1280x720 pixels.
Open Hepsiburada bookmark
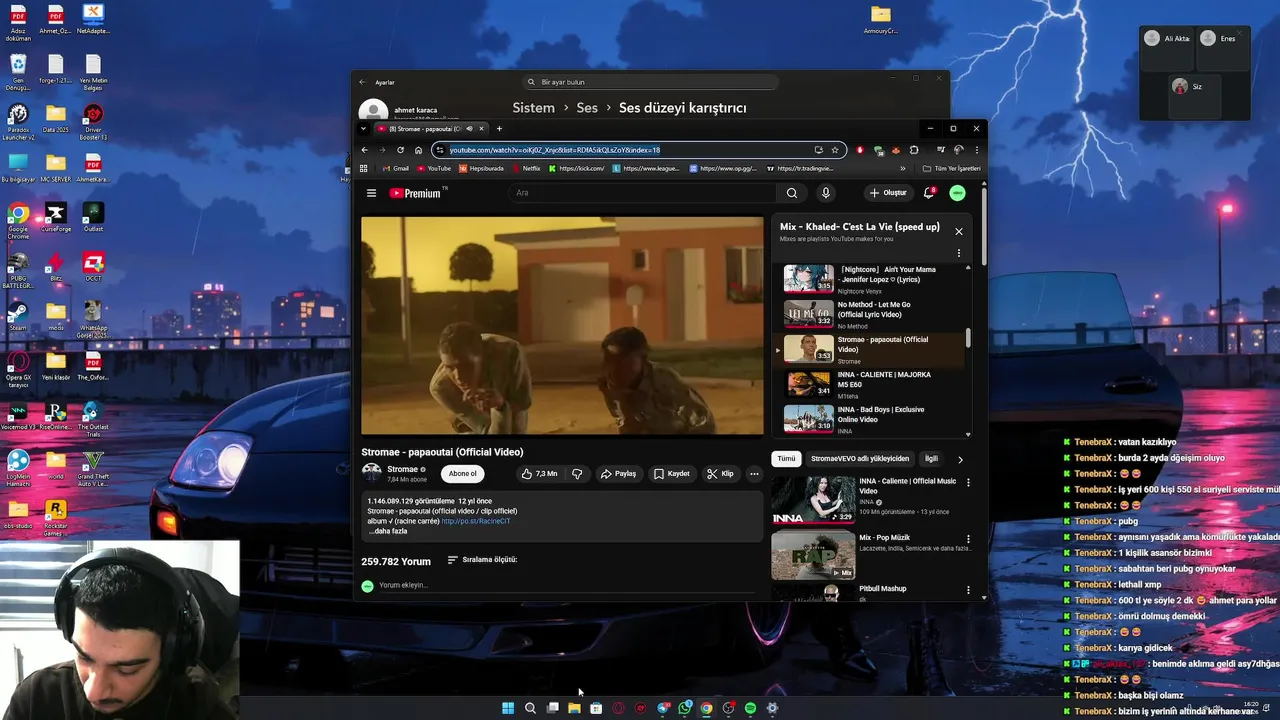(480, 168)
